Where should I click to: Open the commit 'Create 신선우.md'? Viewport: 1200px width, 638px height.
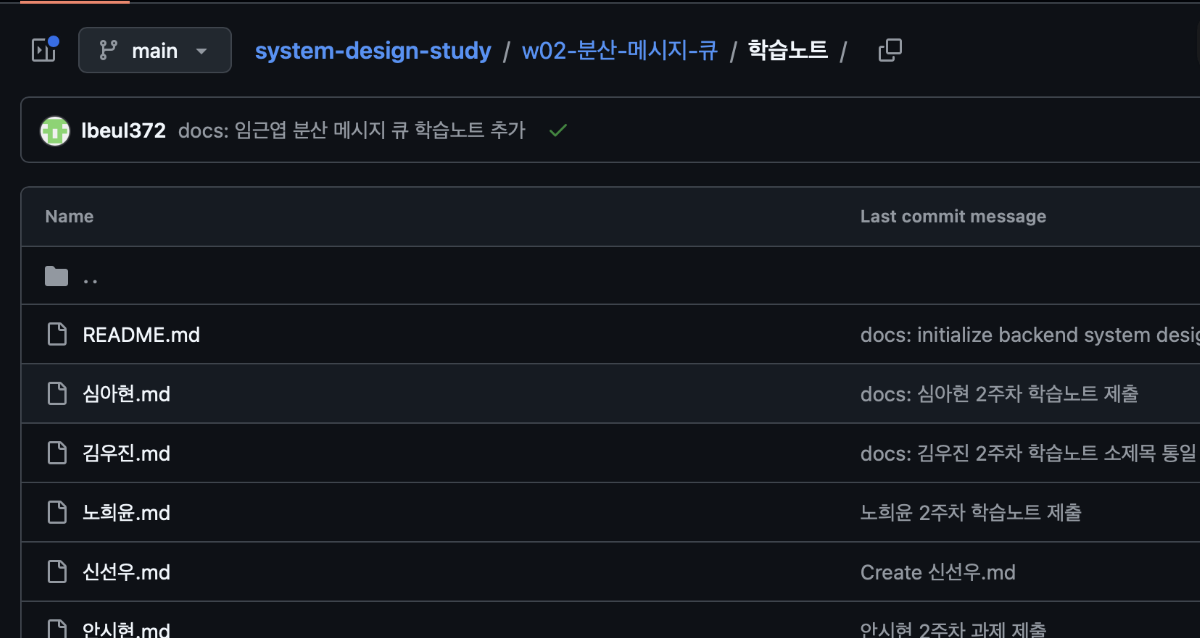tap(938, 572)
